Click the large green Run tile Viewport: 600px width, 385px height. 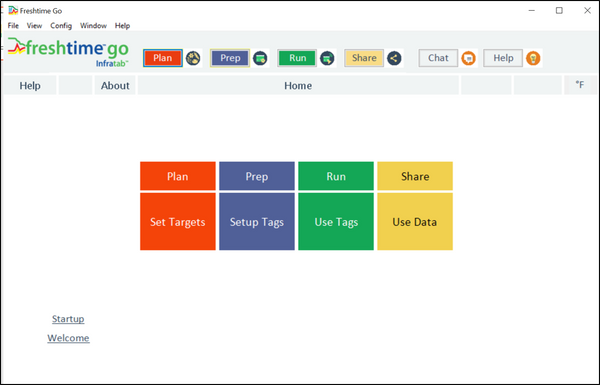336,176
